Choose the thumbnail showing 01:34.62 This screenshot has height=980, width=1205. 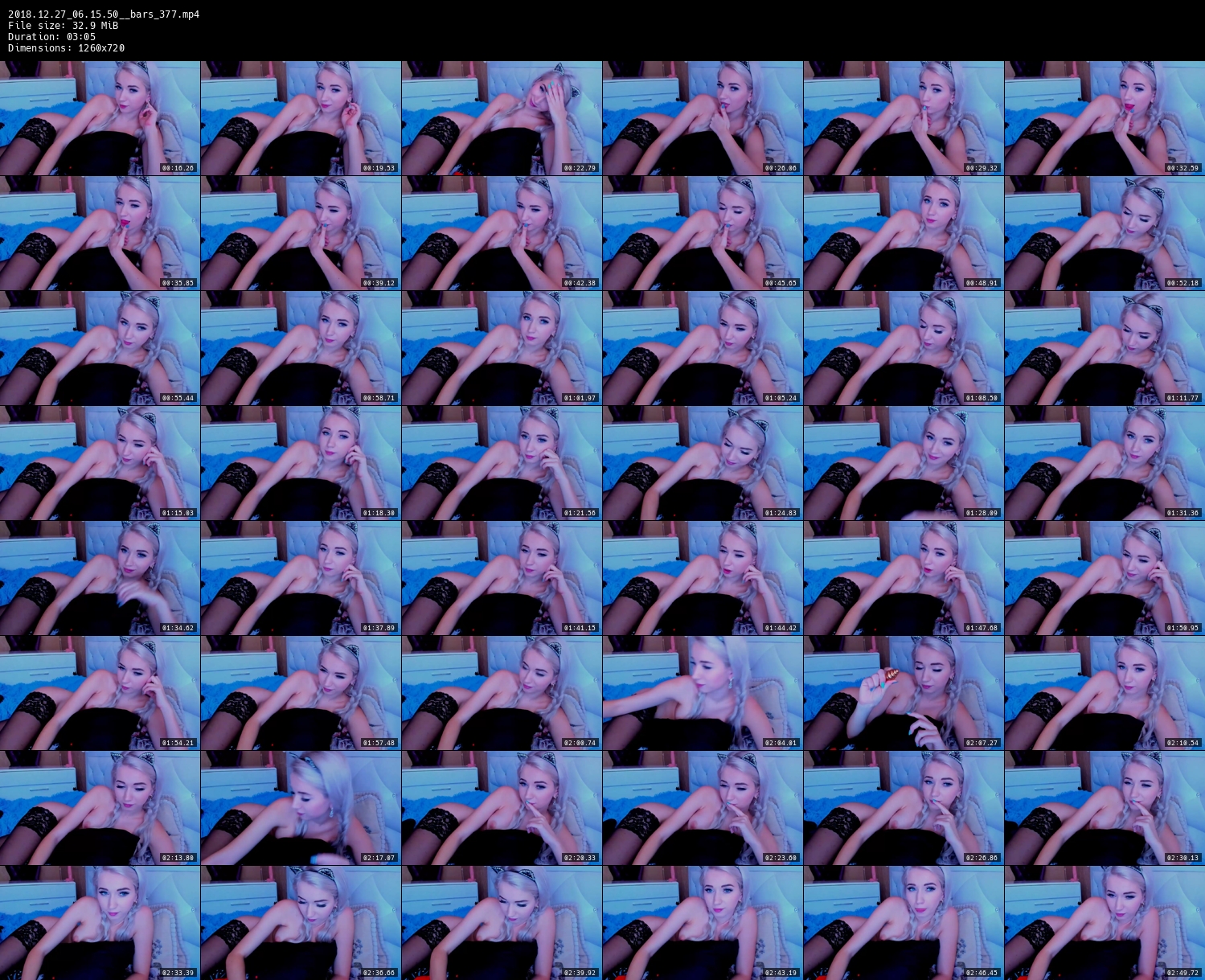(x=100, y=578)
